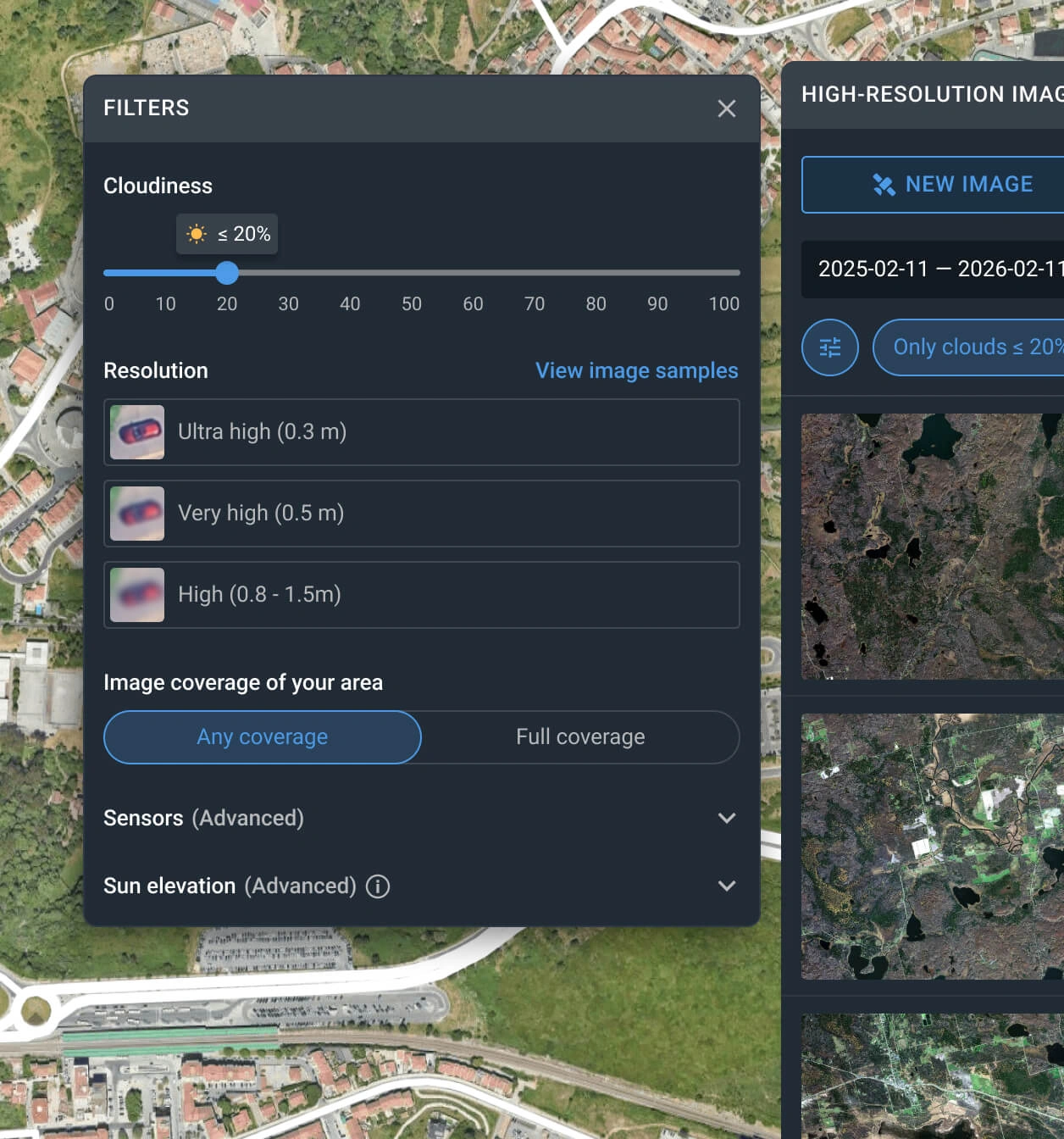Image resolution: width=1064 pixels, height=1139 pixels.
Task: Click the Cloudiness slider handle at 20
Action: tap(227, 273)
